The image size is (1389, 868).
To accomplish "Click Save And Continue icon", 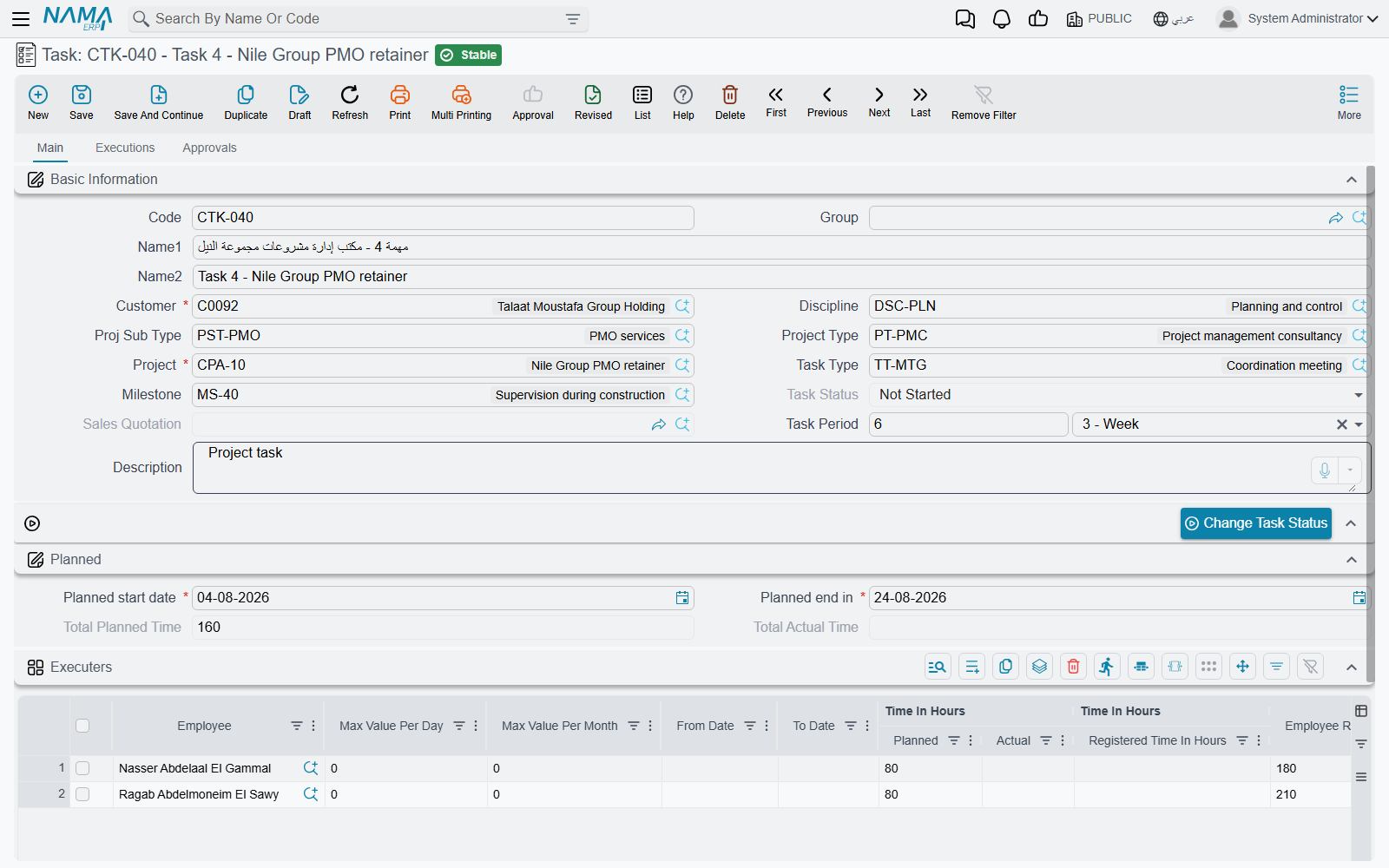I will click(159, 102).
